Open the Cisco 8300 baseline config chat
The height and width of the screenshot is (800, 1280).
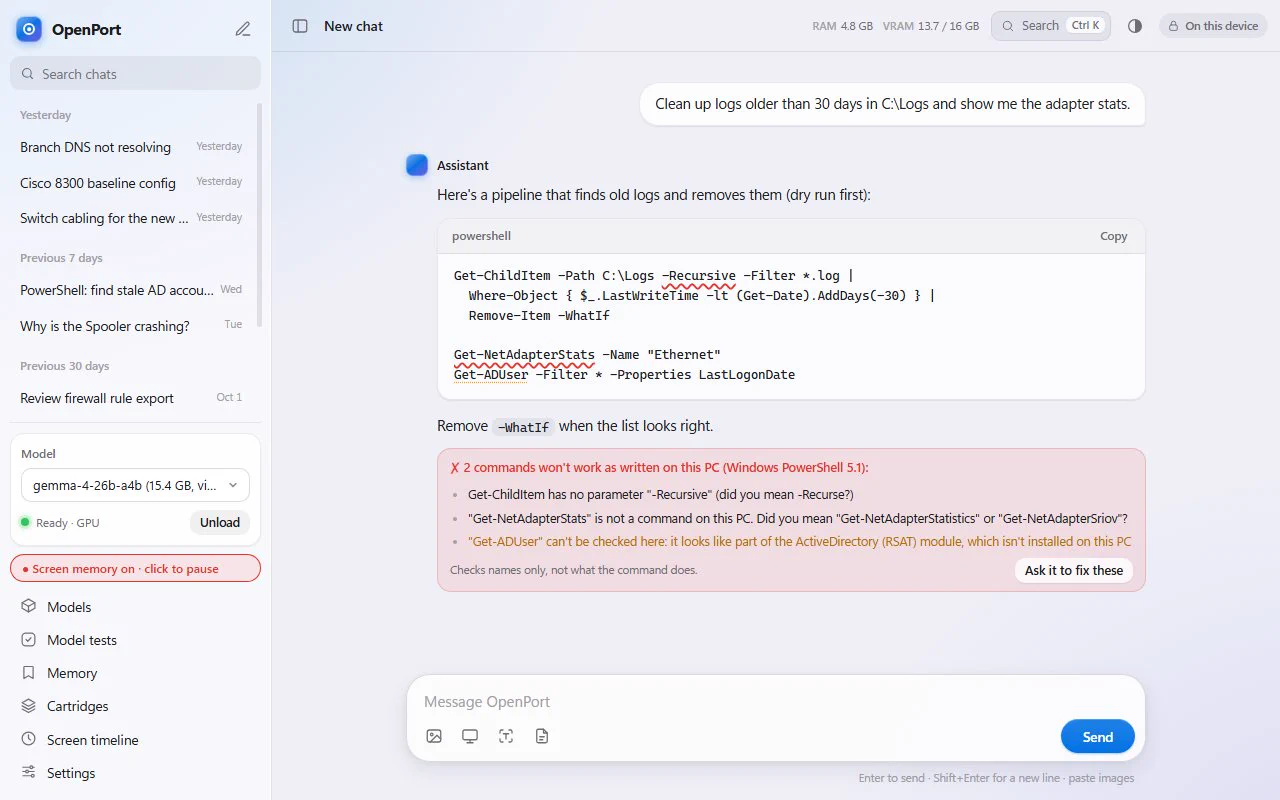(131, 183)
